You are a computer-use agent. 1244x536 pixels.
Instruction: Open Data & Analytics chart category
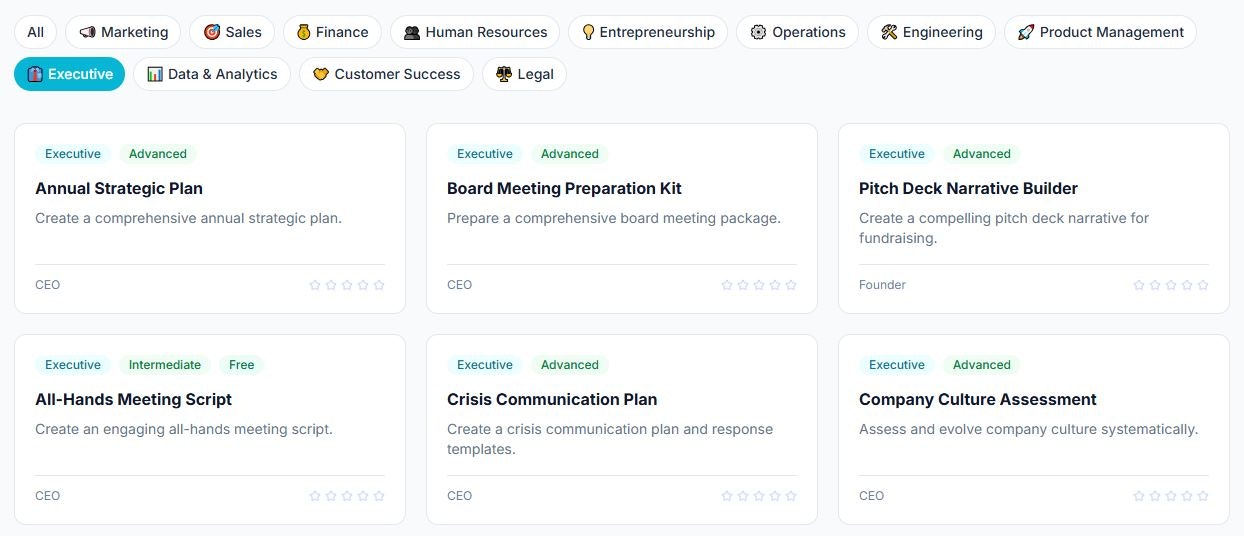pyautogui.click(x=212, y=74)
